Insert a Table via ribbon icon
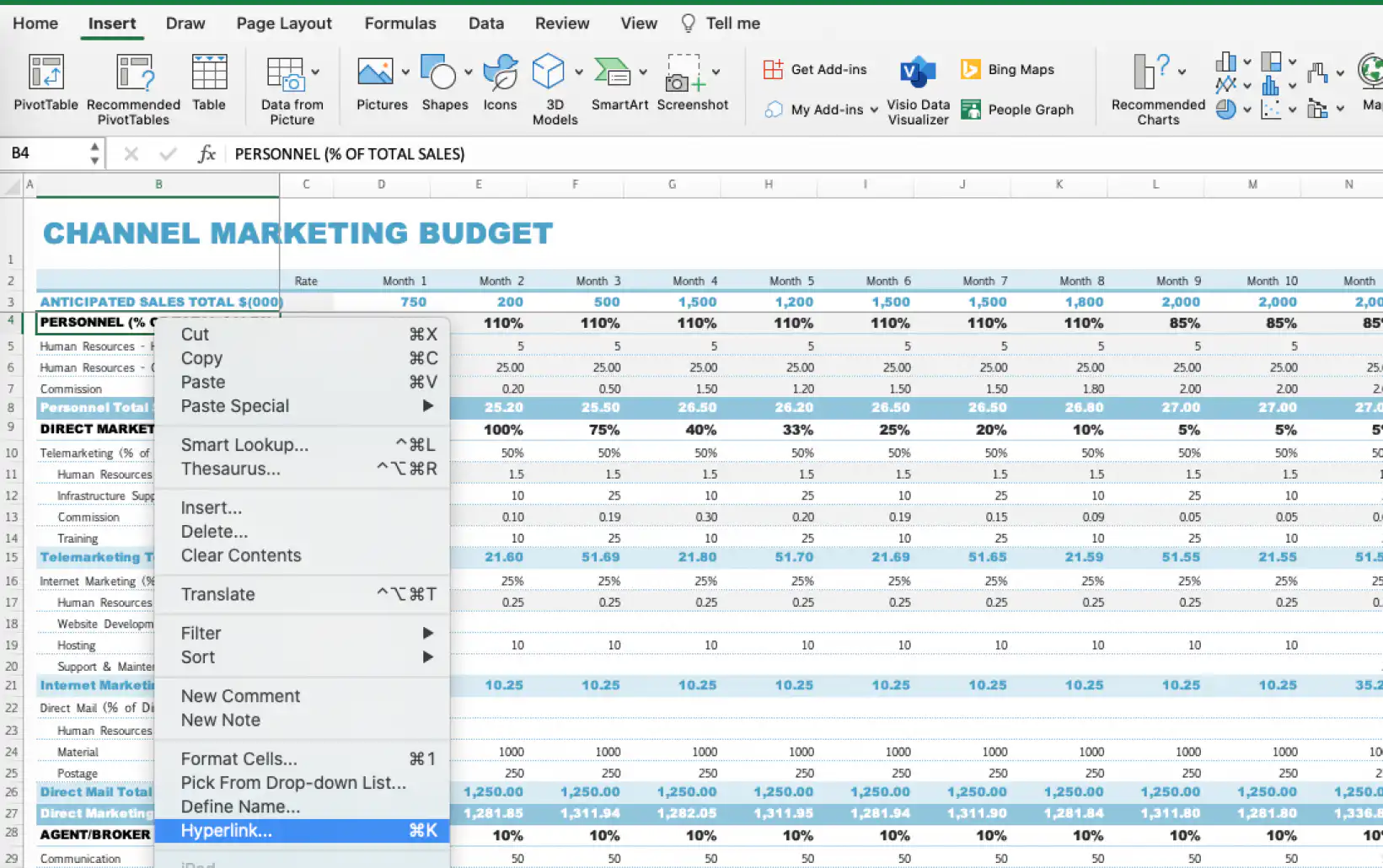Screen dimensions: 1383x868 pyautogui.click(x=209, y=83)
